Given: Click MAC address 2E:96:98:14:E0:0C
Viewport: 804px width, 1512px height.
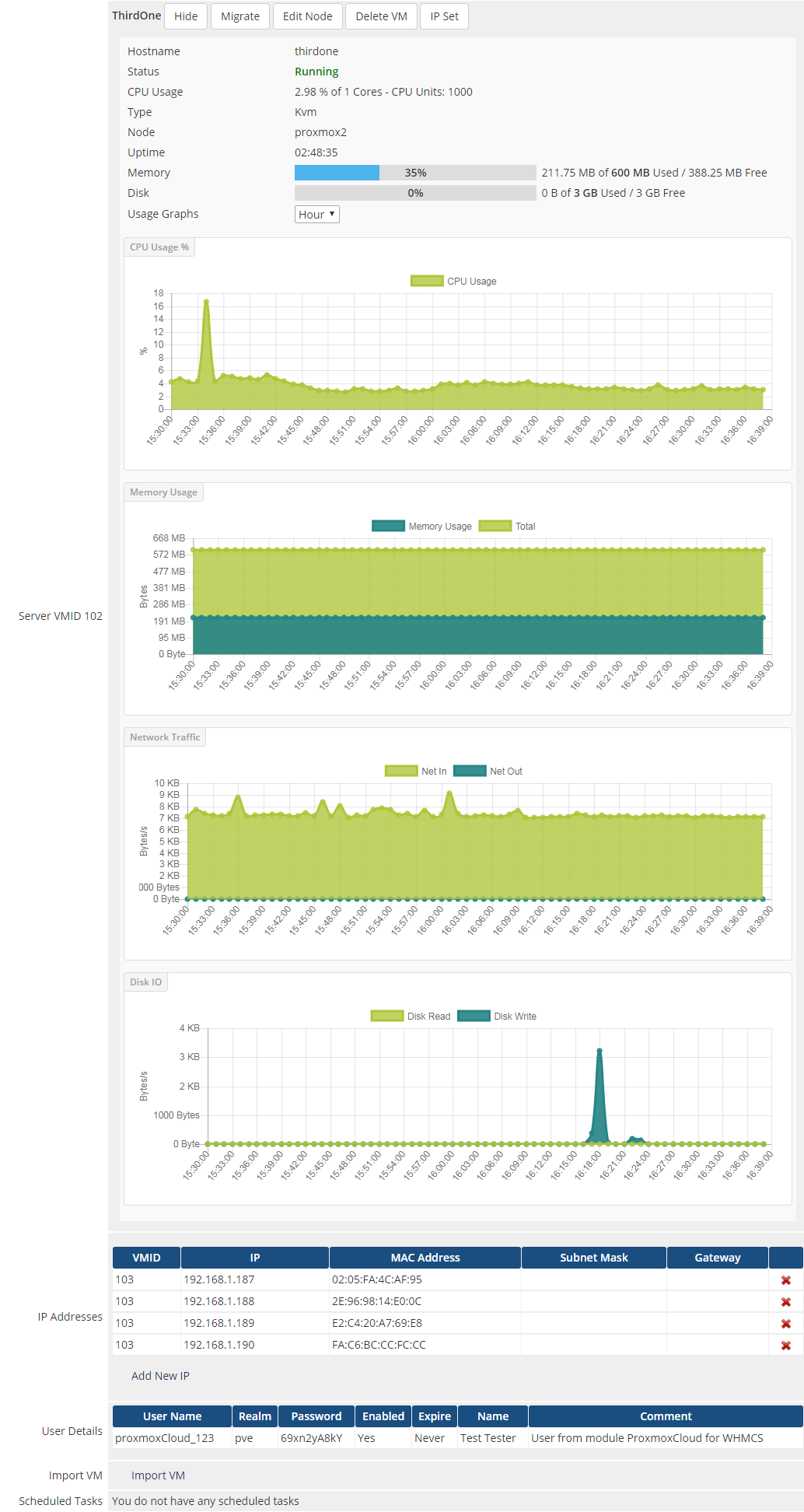Looking at the screenshot, I should 376,1301.
